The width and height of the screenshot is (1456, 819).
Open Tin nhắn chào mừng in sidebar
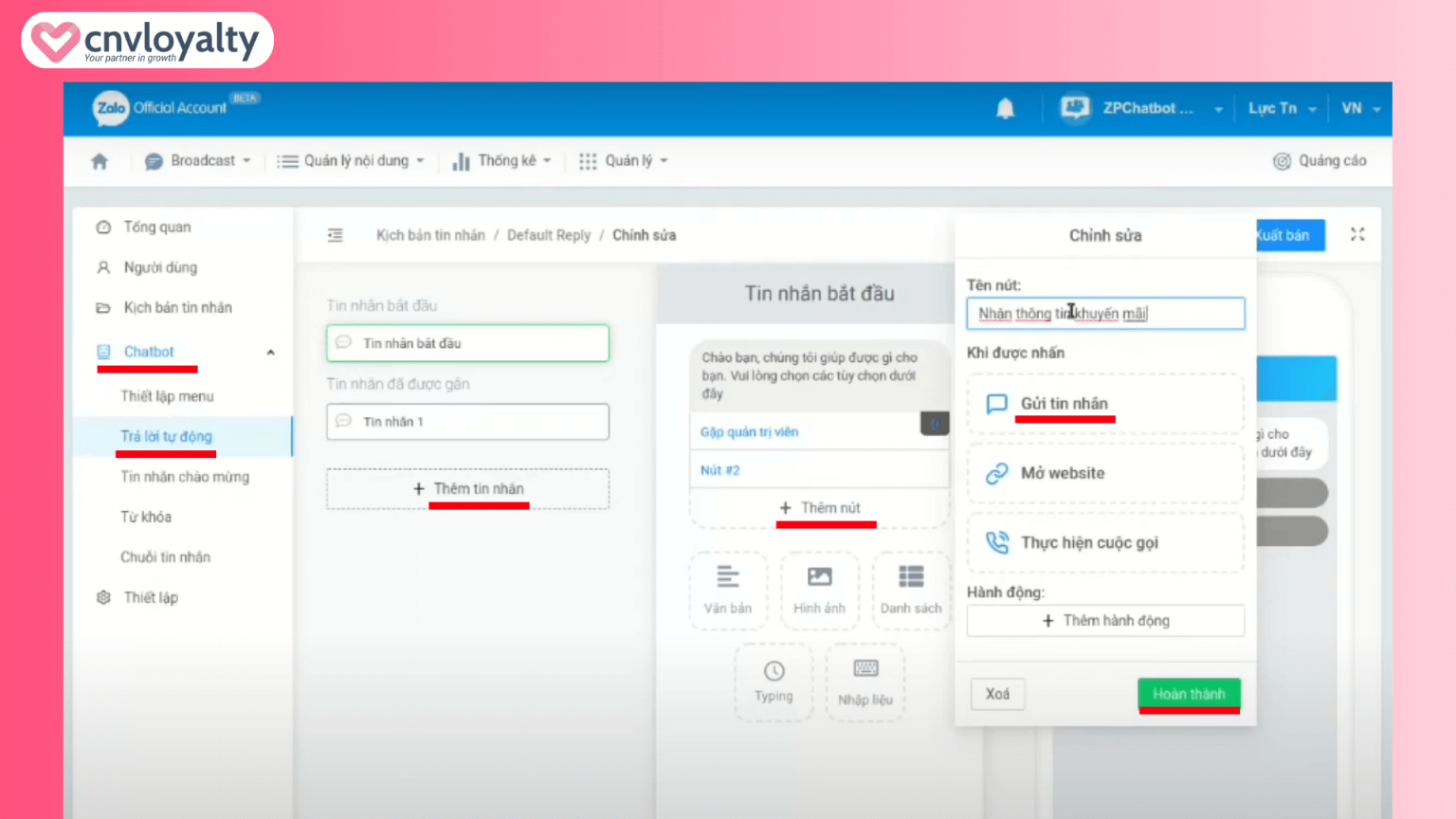click(185, 477)
